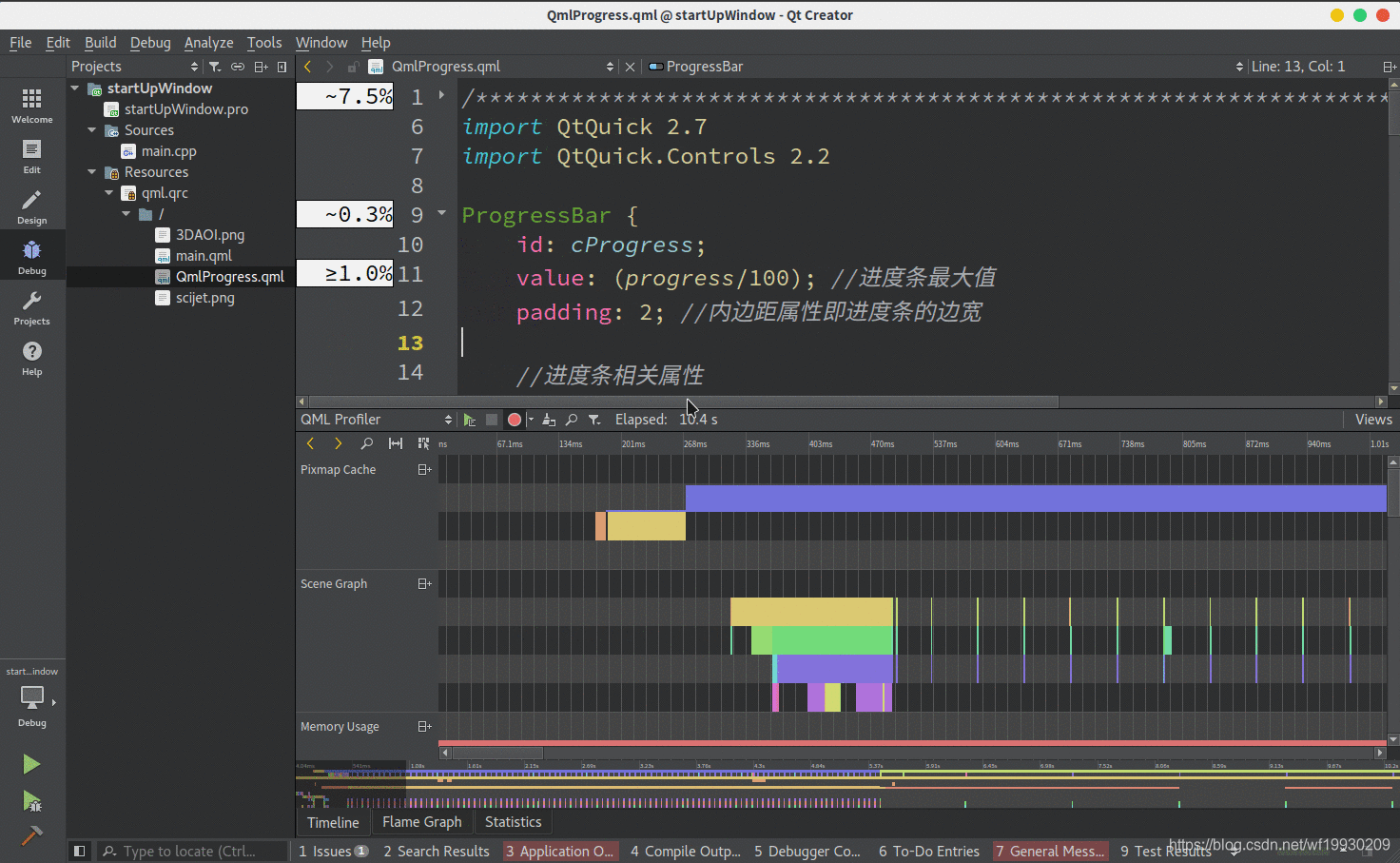The image size is (1400, 863).
Task: Build project with hammer icon
Action: pyautogui.click(x=31, y=835)
